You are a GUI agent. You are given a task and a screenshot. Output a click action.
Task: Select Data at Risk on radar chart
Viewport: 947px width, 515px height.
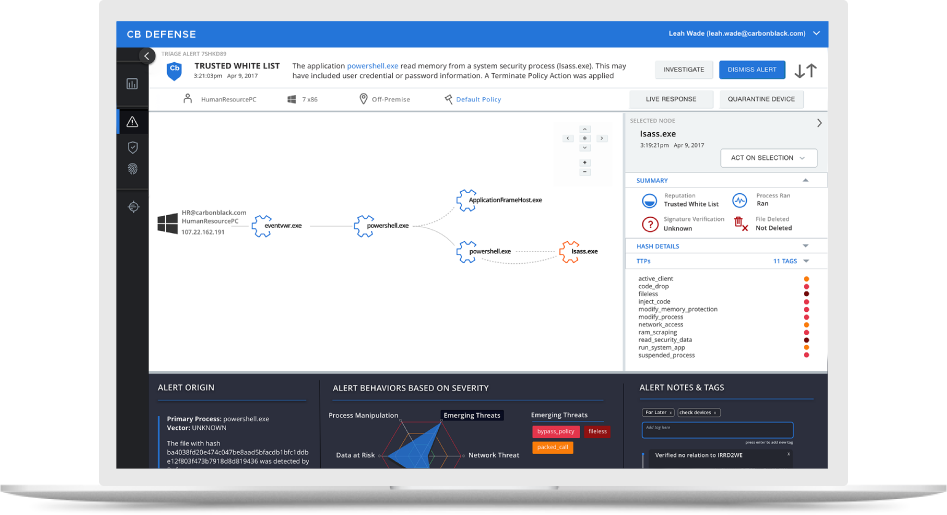(355, 455)
